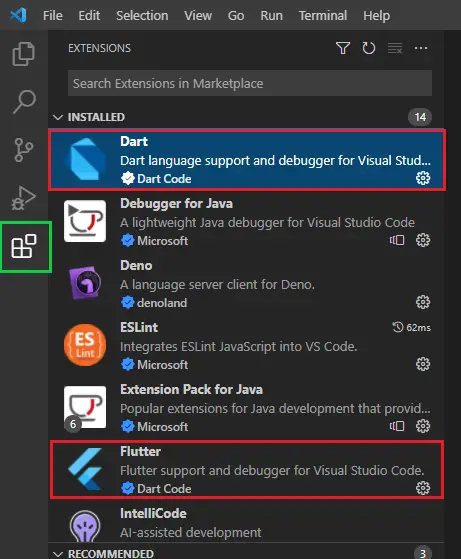Select the ESLint extension title
The height and width of the screenshot is (559, 461).
tap(139, 328)
